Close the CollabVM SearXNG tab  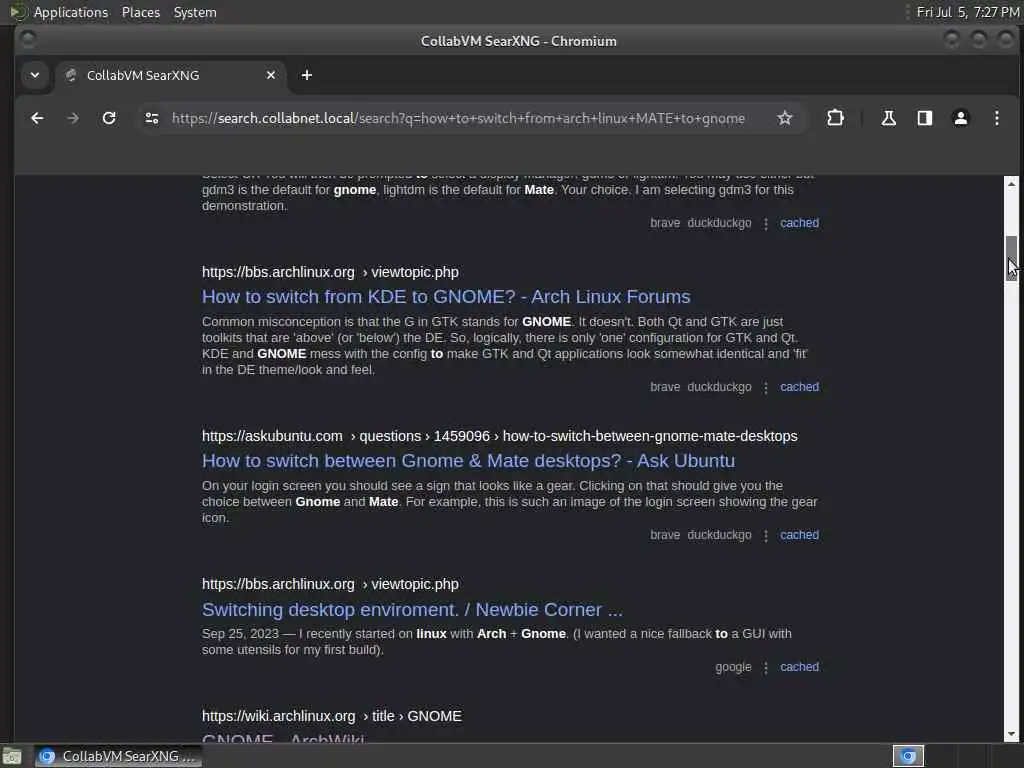click(x=270, y=75)
